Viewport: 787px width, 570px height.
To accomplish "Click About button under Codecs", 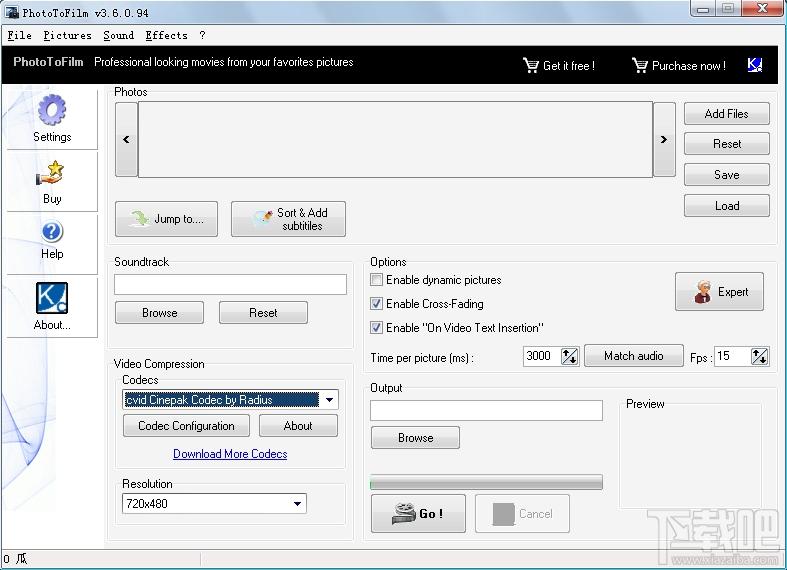I will pos(298,426).
